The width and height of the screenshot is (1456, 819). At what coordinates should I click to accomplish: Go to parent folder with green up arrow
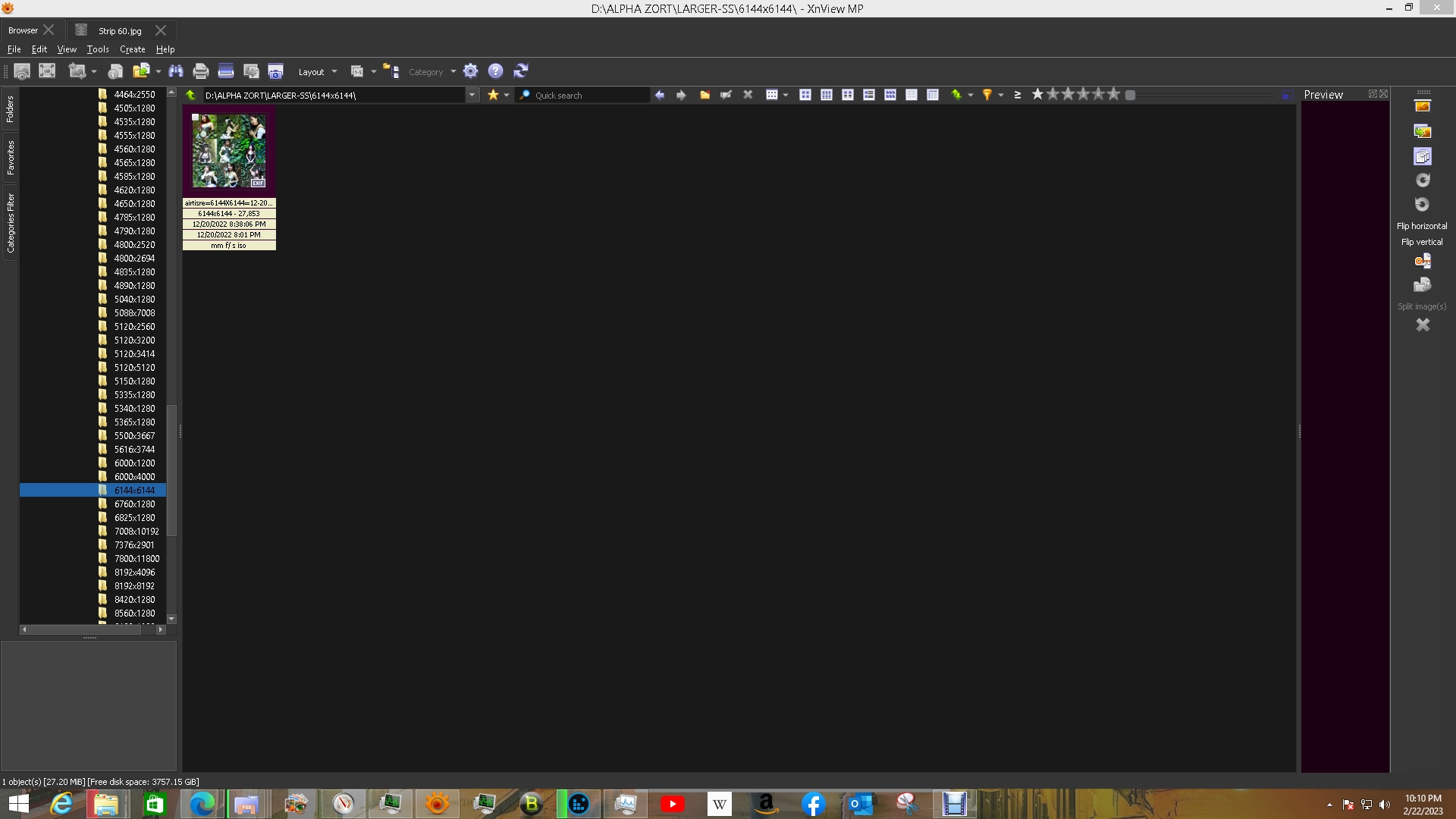[x=191, y=95]
